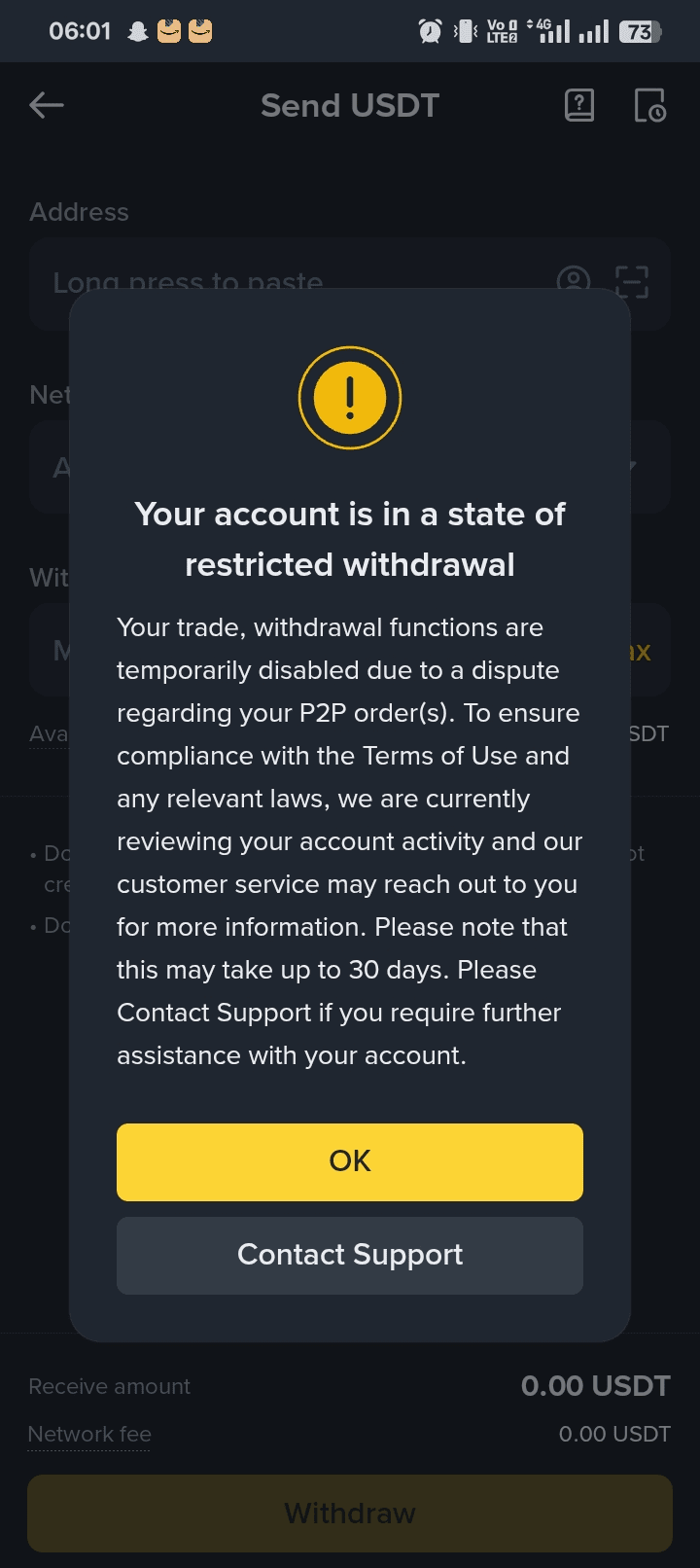Tap the back arrow
Screen dimensions: 700x1568
(47, 105)
